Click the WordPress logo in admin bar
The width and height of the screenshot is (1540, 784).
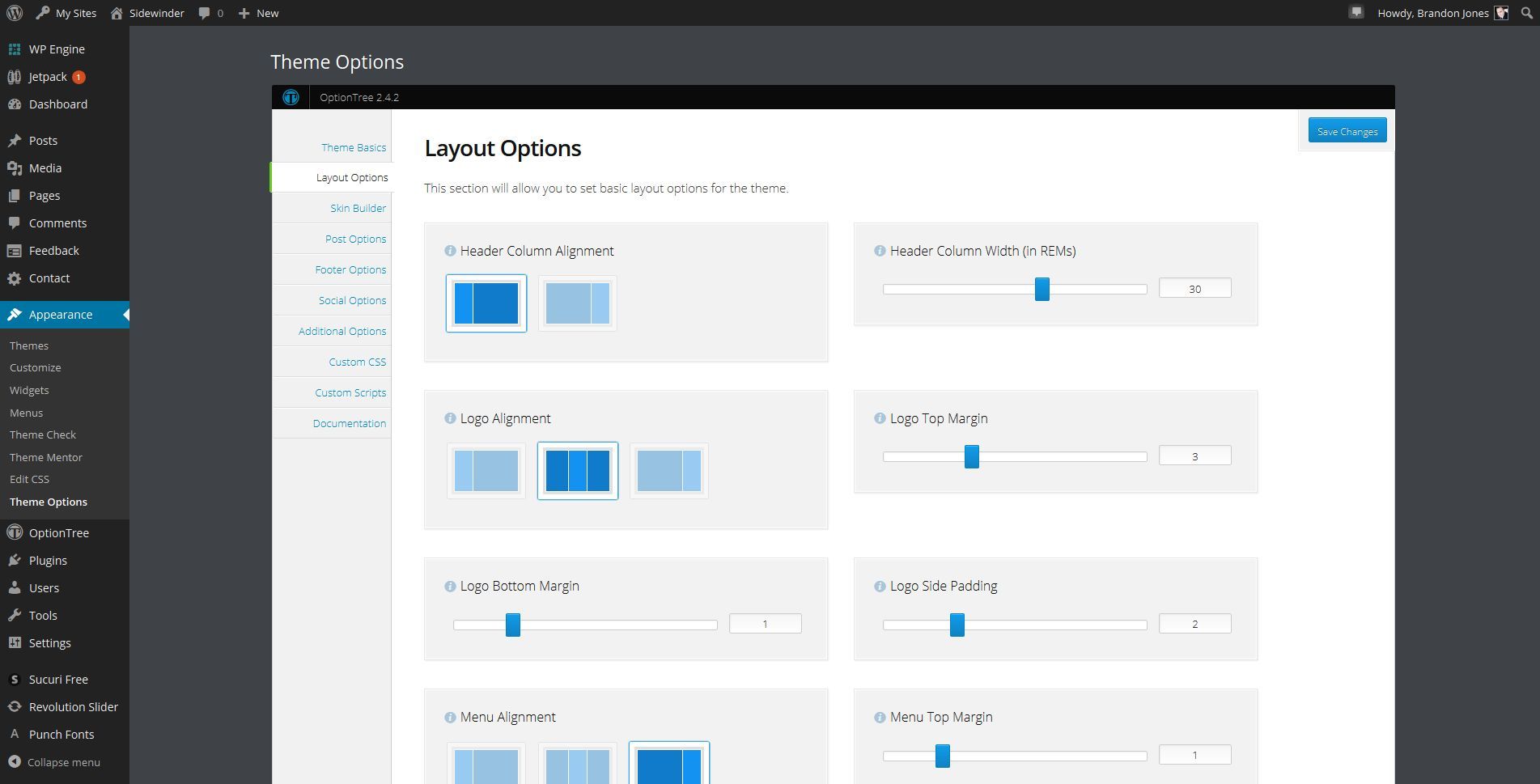15,13
